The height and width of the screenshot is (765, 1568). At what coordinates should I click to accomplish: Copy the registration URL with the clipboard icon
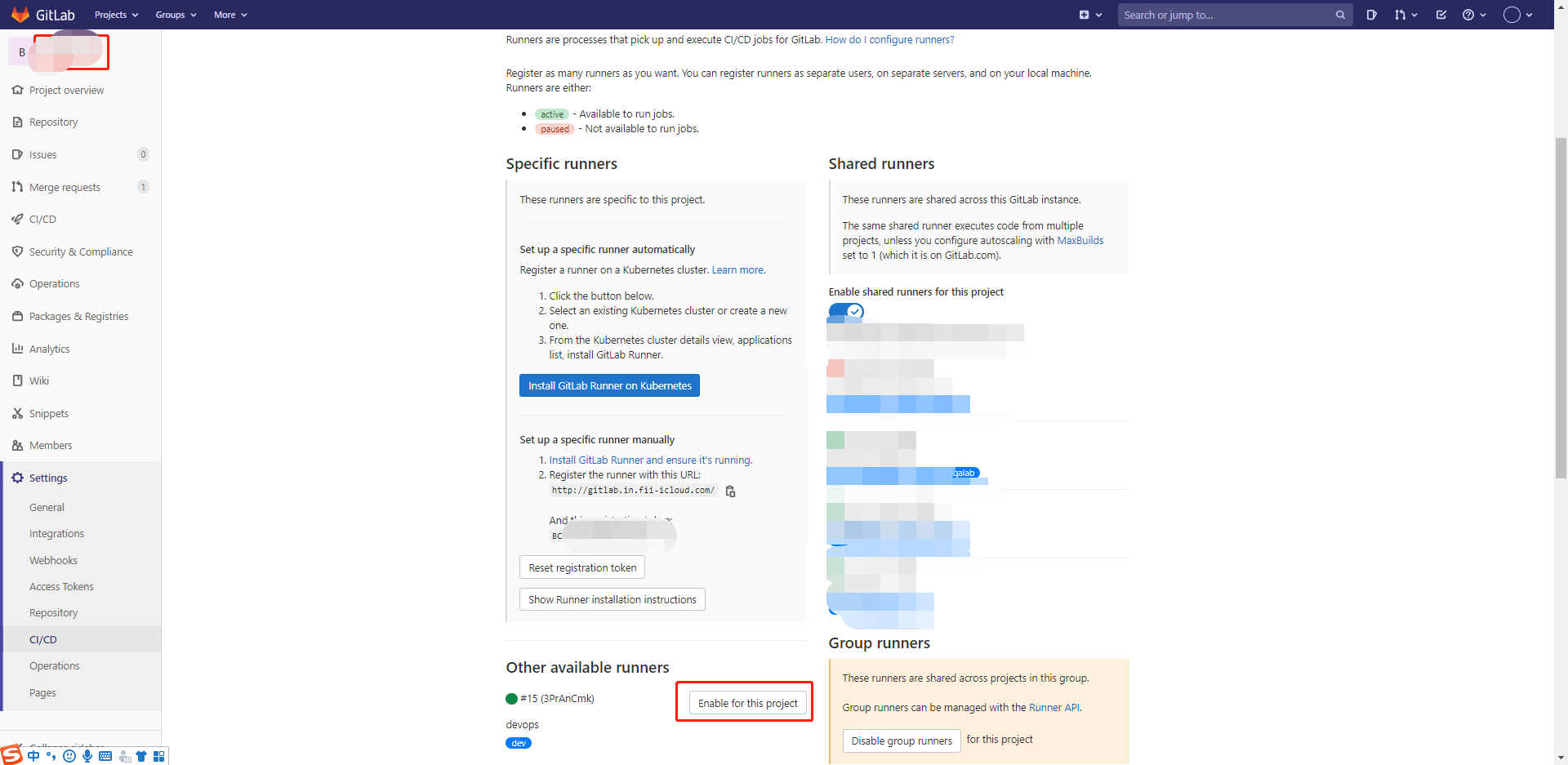pyautogui.click(x=730, y=491)
